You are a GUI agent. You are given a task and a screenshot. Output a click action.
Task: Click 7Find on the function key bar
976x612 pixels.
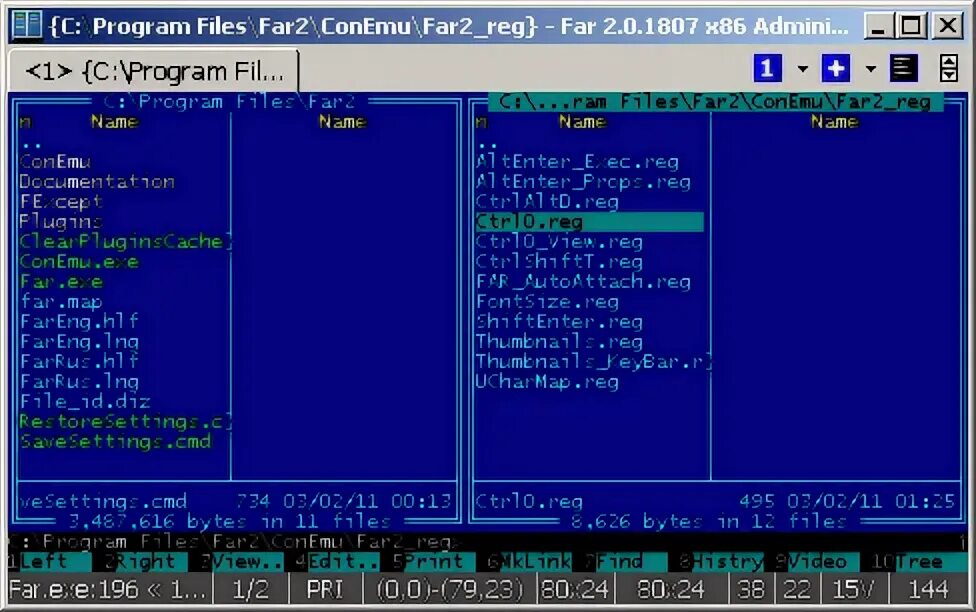tap(614, 561)
